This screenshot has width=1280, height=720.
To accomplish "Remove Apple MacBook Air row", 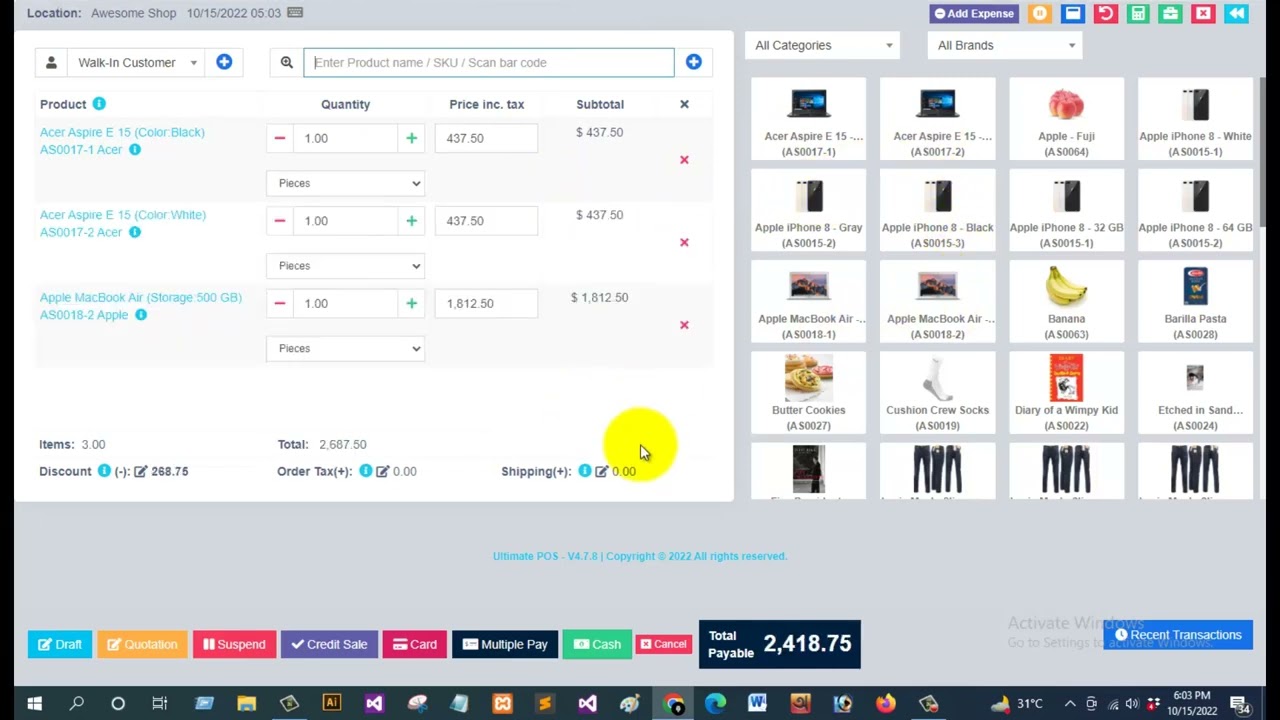I will coord(684,325).
